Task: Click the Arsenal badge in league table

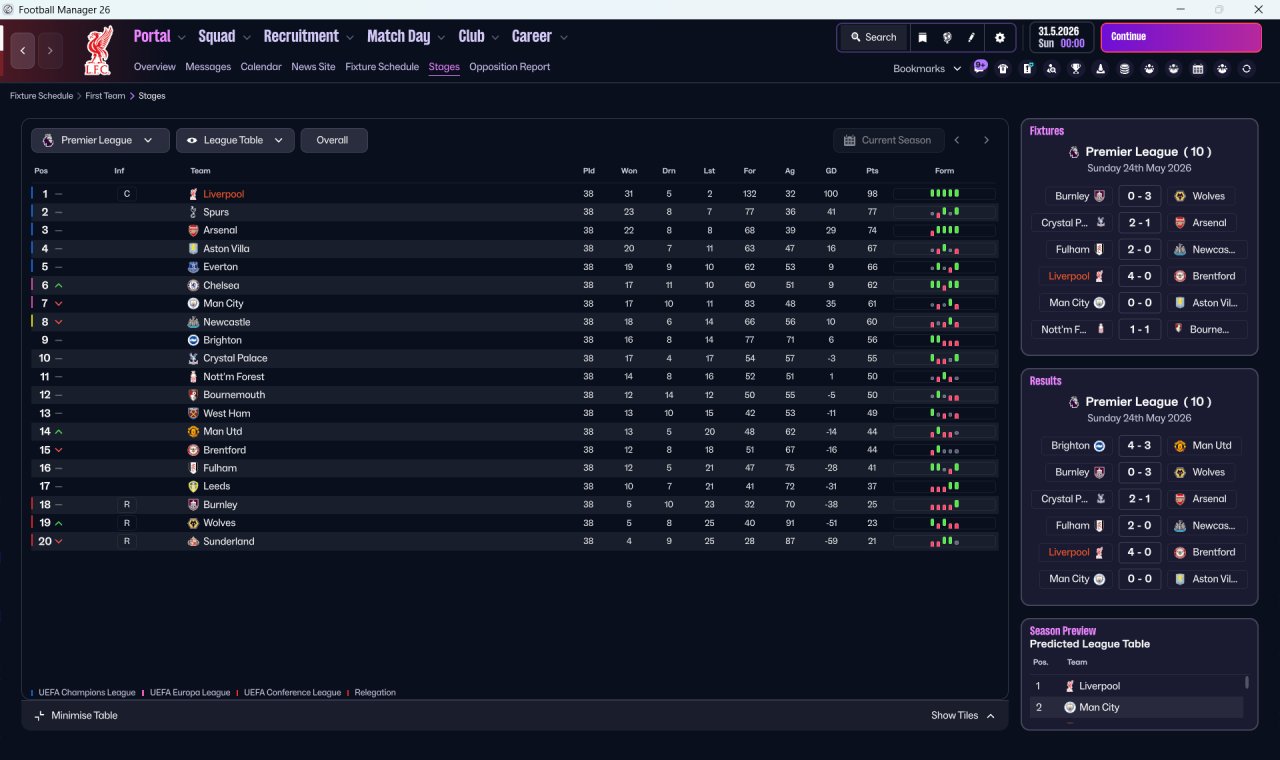Action: 194,230
